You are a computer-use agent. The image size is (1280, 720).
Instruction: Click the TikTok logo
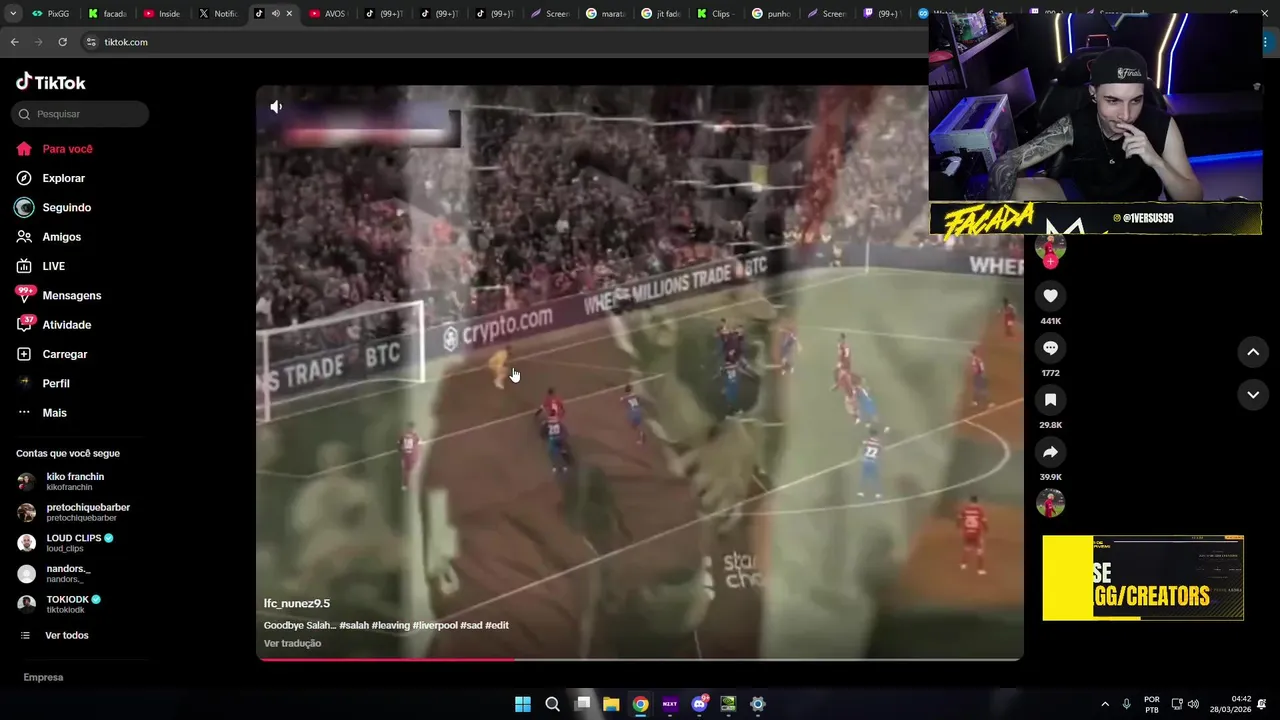click(x=51, y=82)
